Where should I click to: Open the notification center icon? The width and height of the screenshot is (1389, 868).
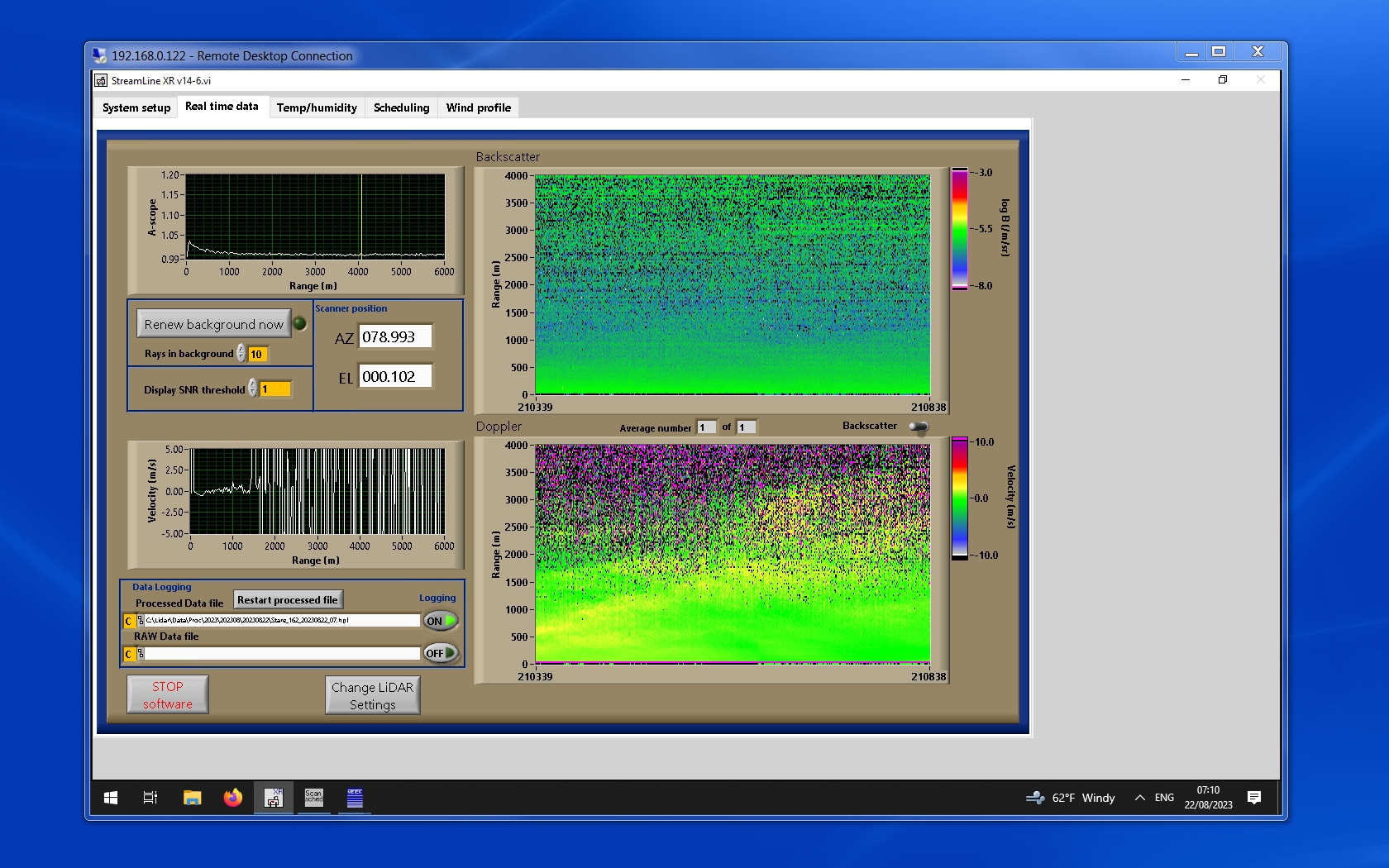coord(1254,798)
